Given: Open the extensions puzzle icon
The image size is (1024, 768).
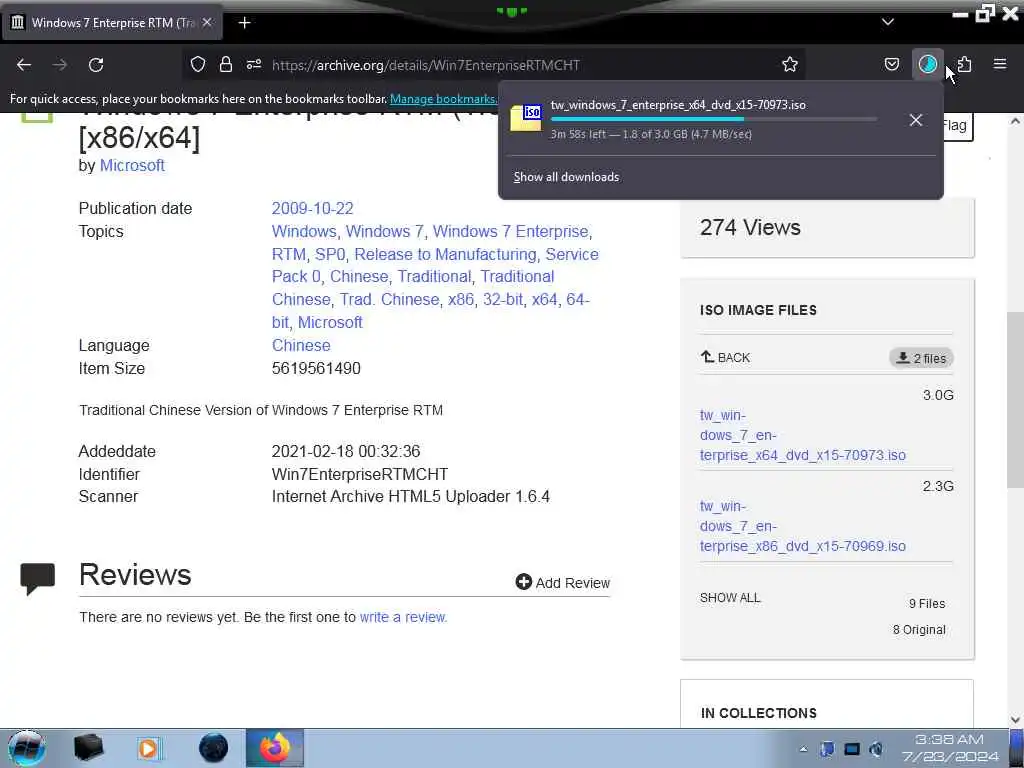Looking at the screenshot, I should (x=964, y=64).
